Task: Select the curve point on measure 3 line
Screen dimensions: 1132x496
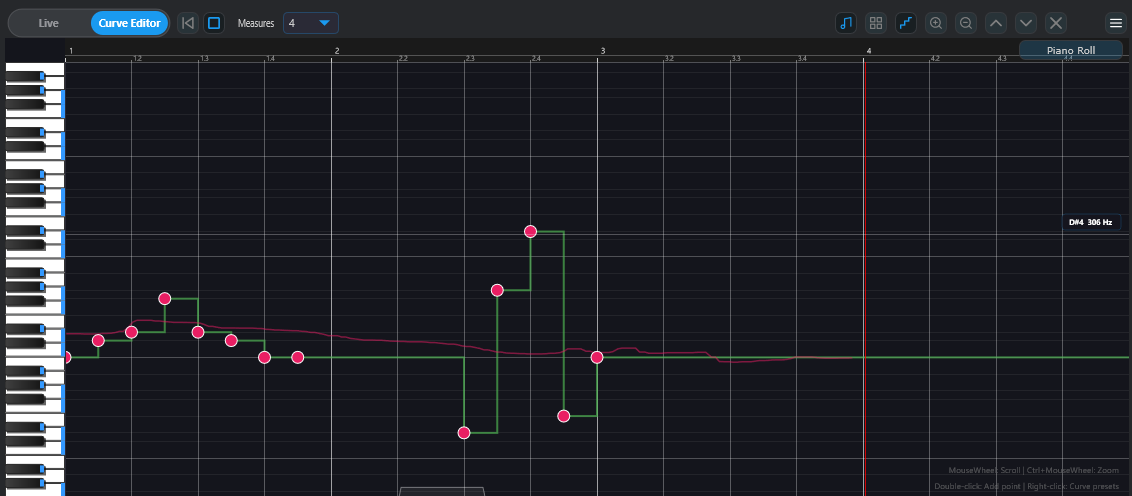Action: (x=597, y=357)
